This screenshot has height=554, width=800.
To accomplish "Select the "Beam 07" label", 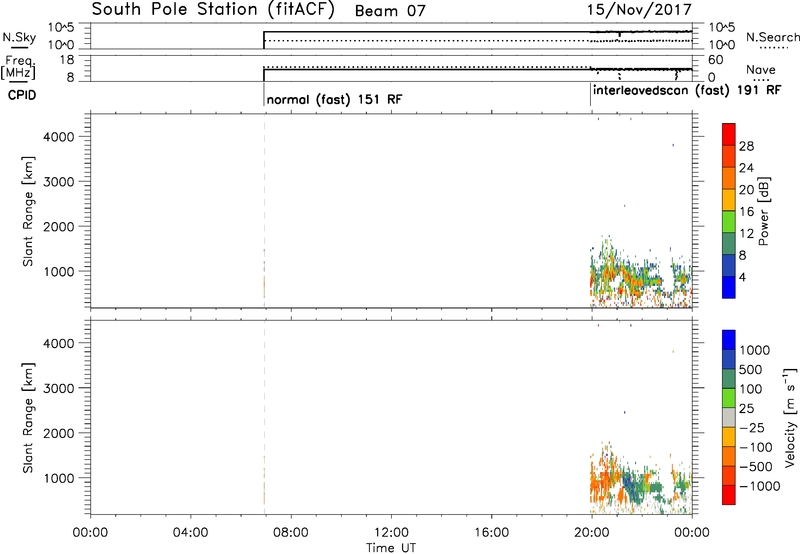I will pyautogui.click(x=390, y=11).
